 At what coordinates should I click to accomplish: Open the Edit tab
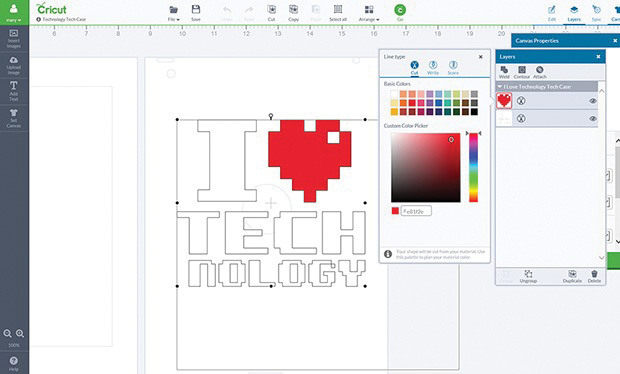click(x=552, y=13)
